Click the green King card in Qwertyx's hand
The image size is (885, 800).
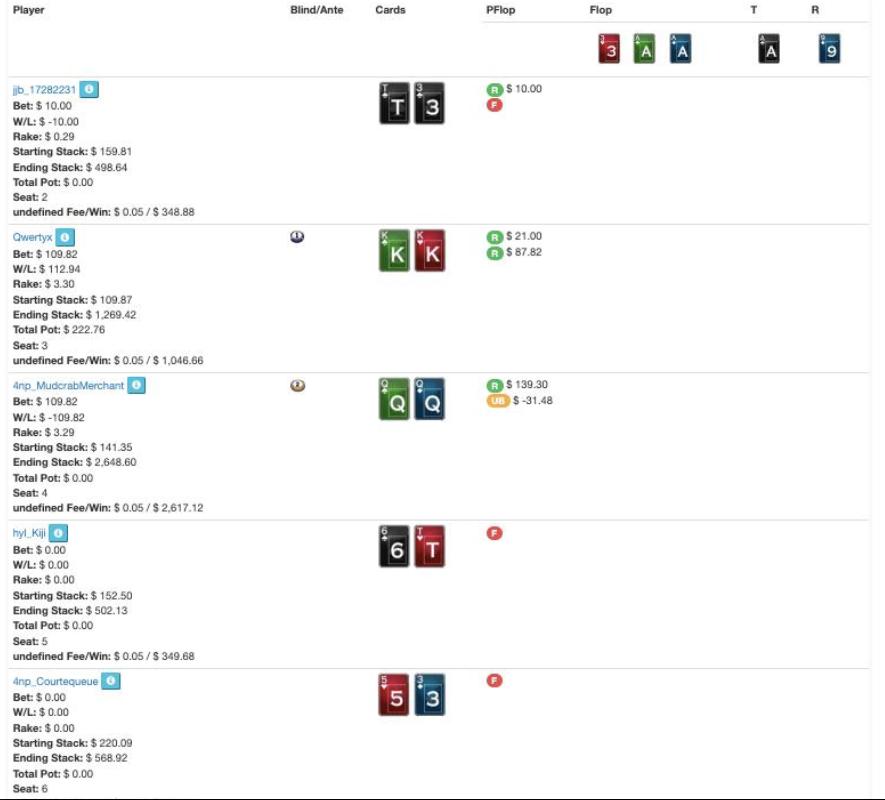tap(394, 251)
